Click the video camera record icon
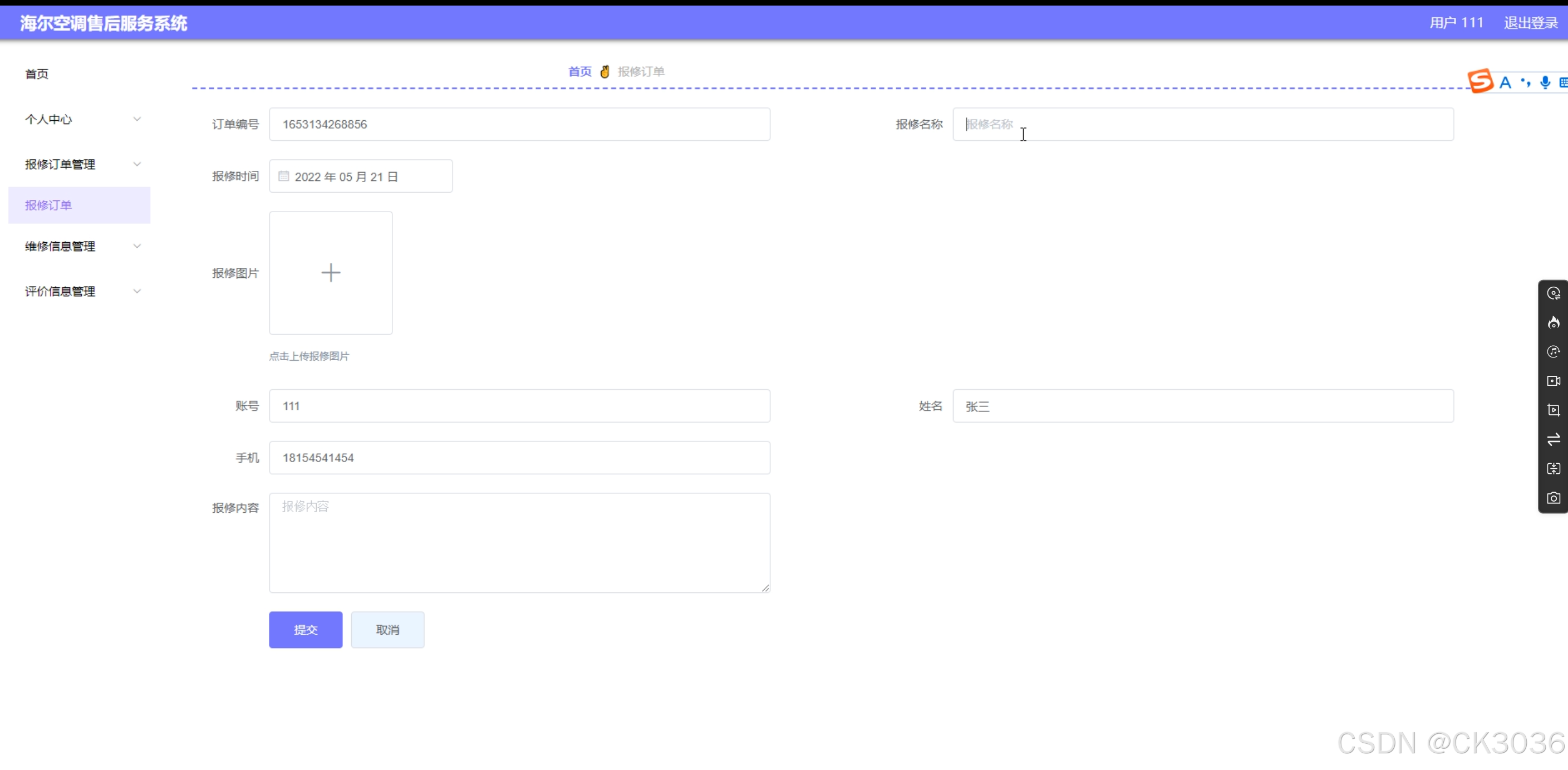The image size is (1568, 770). (1554, 381)
